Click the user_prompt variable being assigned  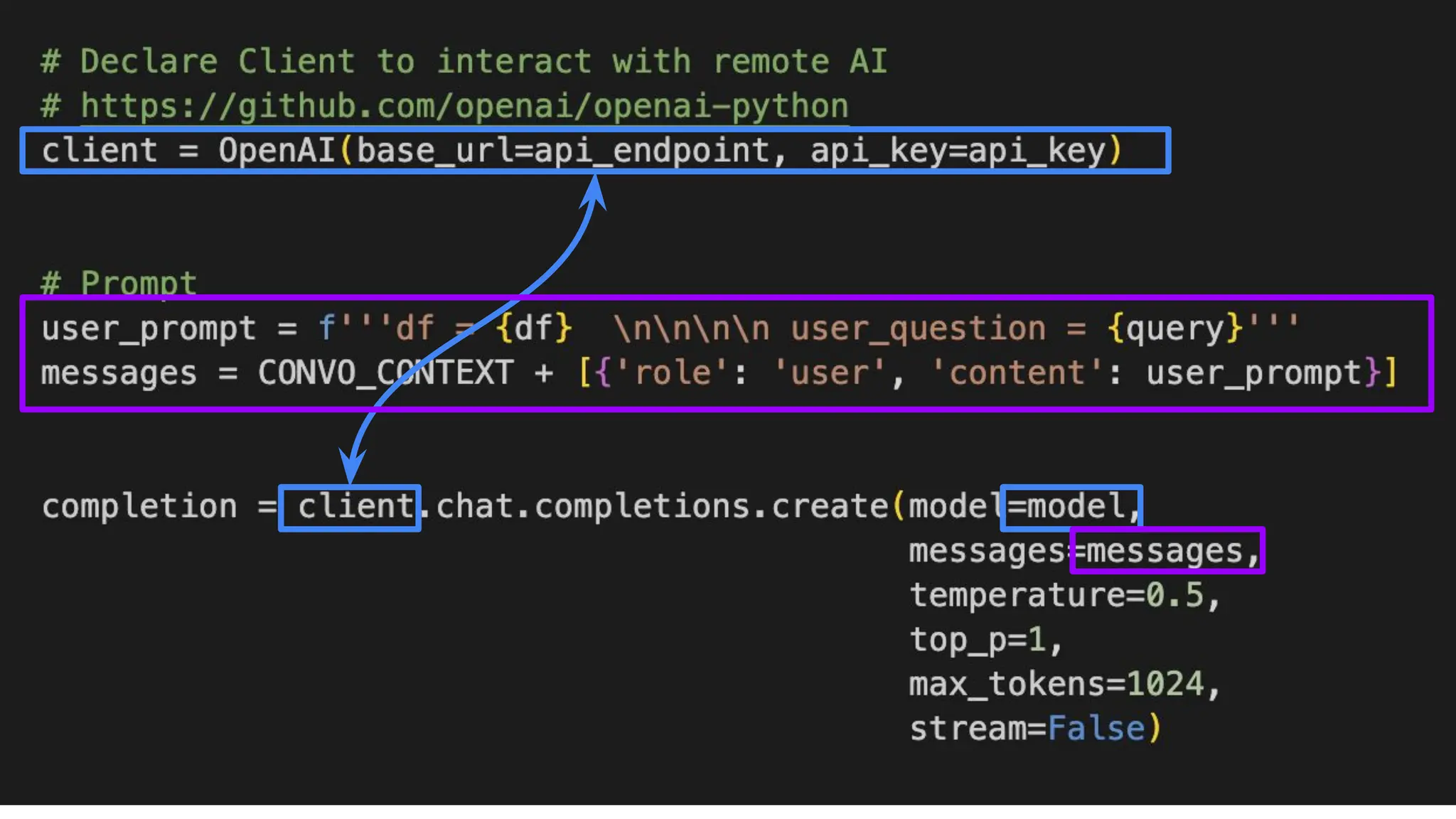148,328
